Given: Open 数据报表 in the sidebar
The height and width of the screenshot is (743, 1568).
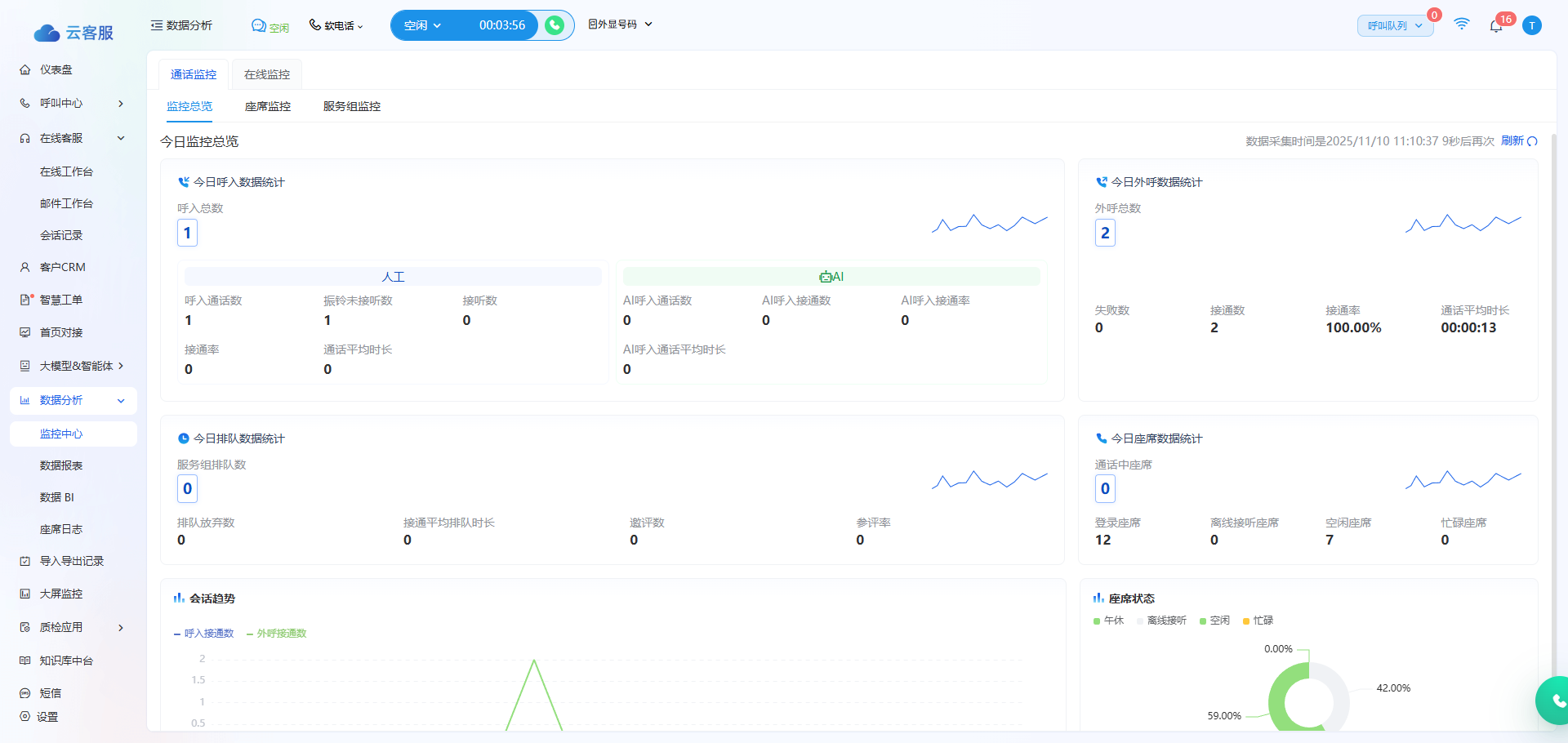Looking at the screenshot, I should coord(61,465).
